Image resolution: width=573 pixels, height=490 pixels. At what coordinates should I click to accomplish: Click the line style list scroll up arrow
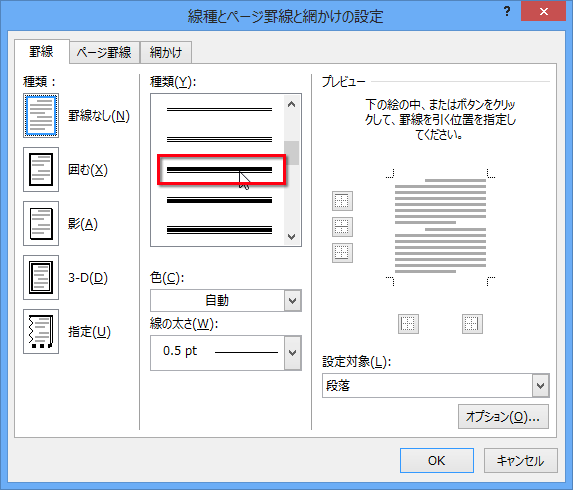point(292,105)
